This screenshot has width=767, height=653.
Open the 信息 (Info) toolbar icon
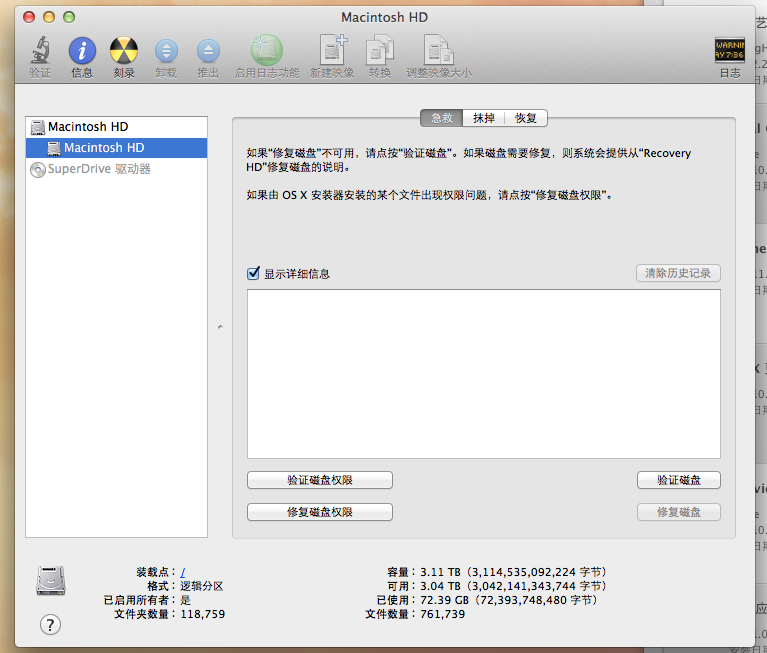[82, 50]
